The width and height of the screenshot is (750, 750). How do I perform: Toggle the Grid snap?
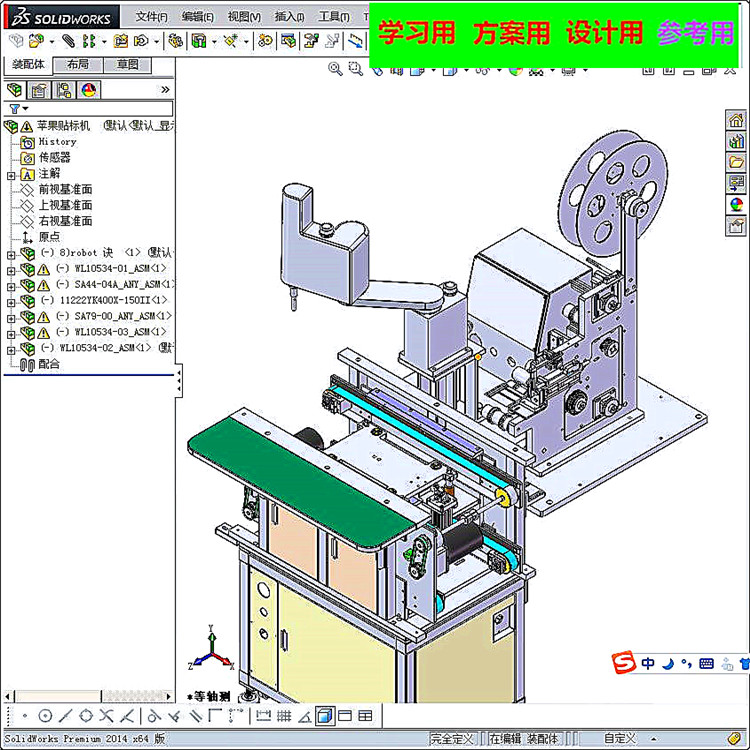(x=284, y=716)
